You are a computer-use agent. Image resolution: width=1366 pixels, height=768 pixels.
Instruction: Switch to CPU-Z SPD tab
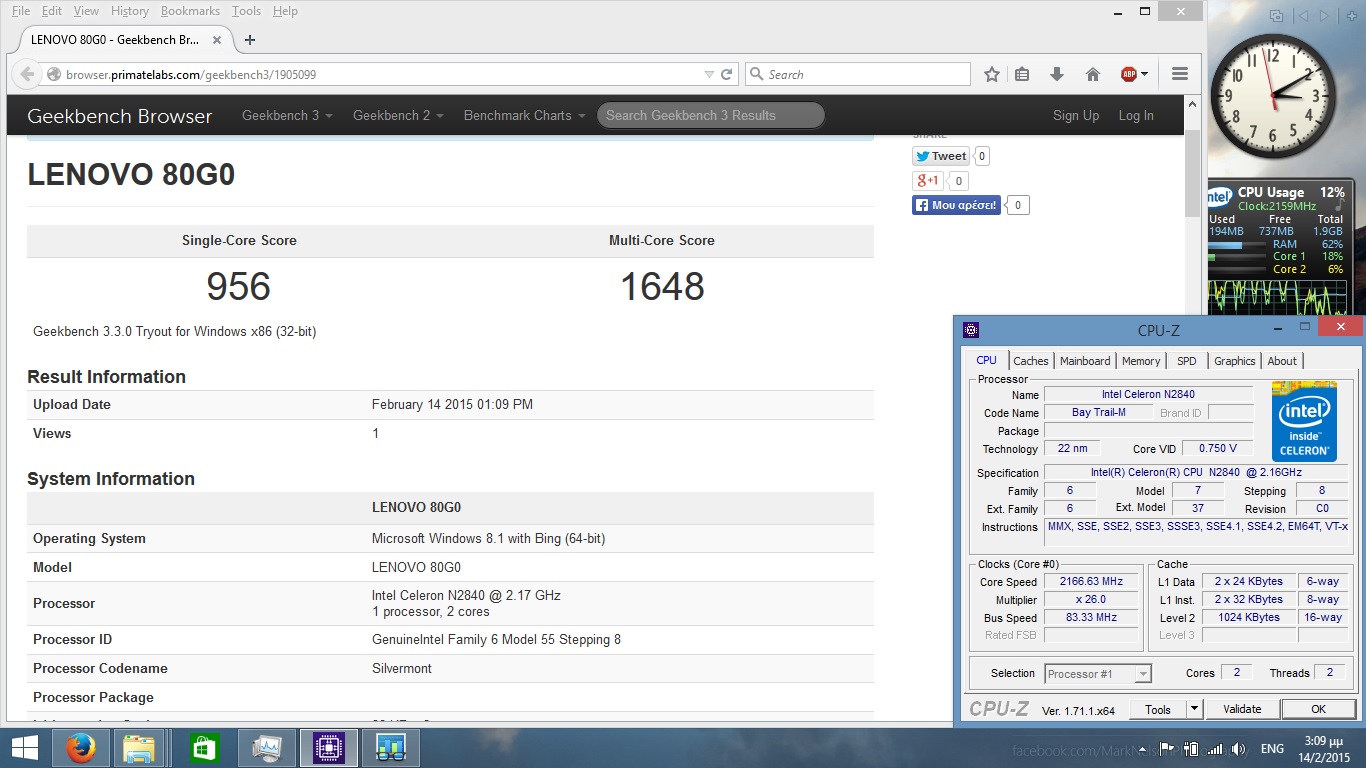coord(1186,361)
